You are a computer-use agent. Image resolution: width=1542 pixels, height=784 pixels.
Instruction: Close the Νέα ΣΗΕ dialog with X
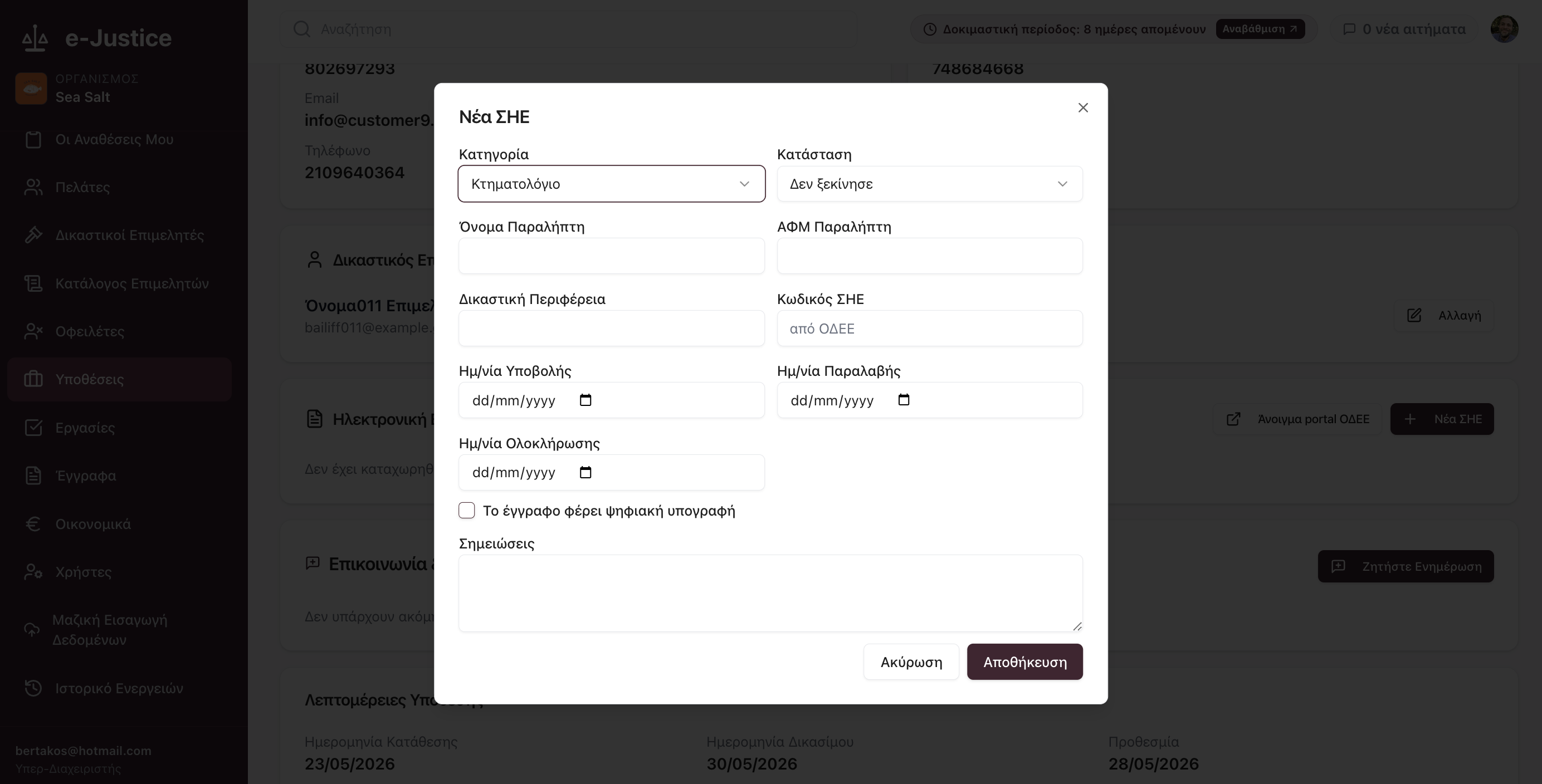pos(1083,107)
